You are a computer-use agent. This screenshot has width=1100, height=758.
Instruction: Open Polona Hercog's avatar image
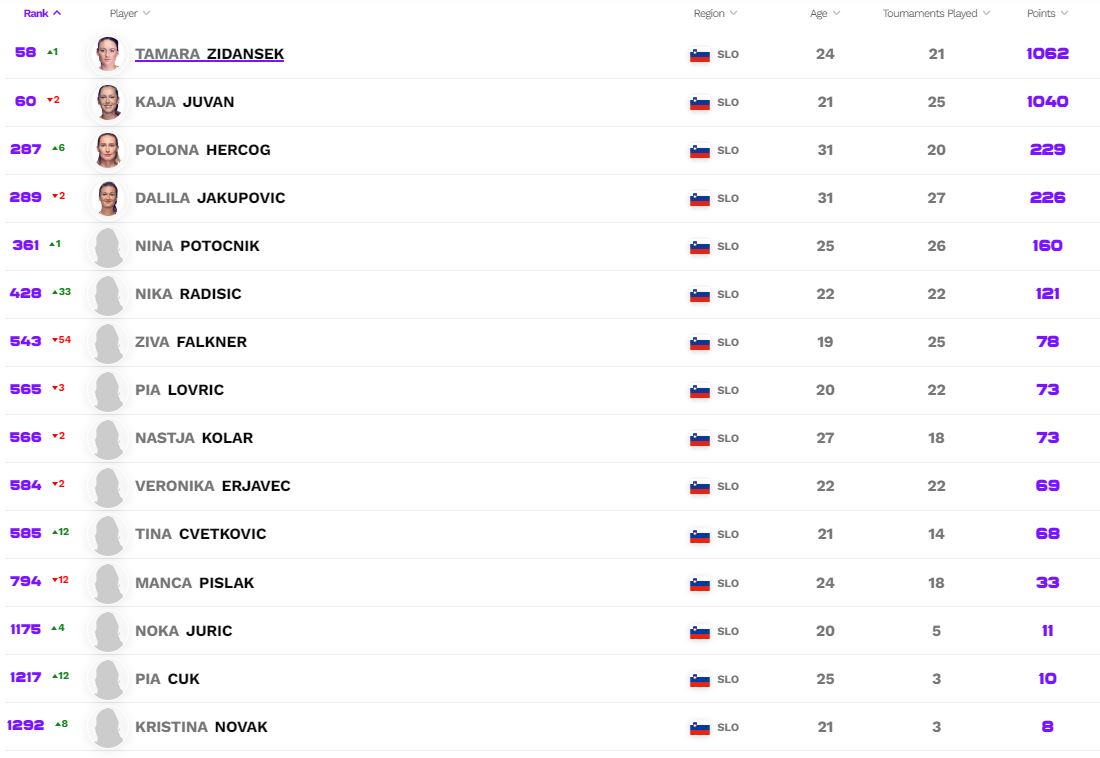tap(108, 150)
